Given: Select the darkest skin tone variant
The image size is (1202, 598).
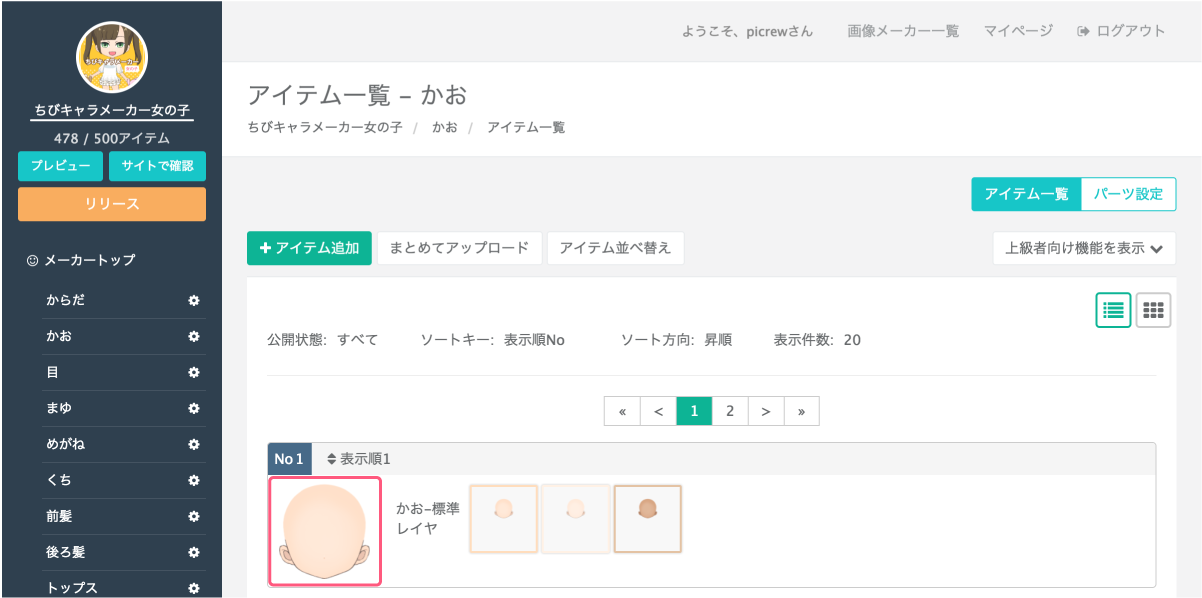Looking at the screenshot, I should 647,519.
